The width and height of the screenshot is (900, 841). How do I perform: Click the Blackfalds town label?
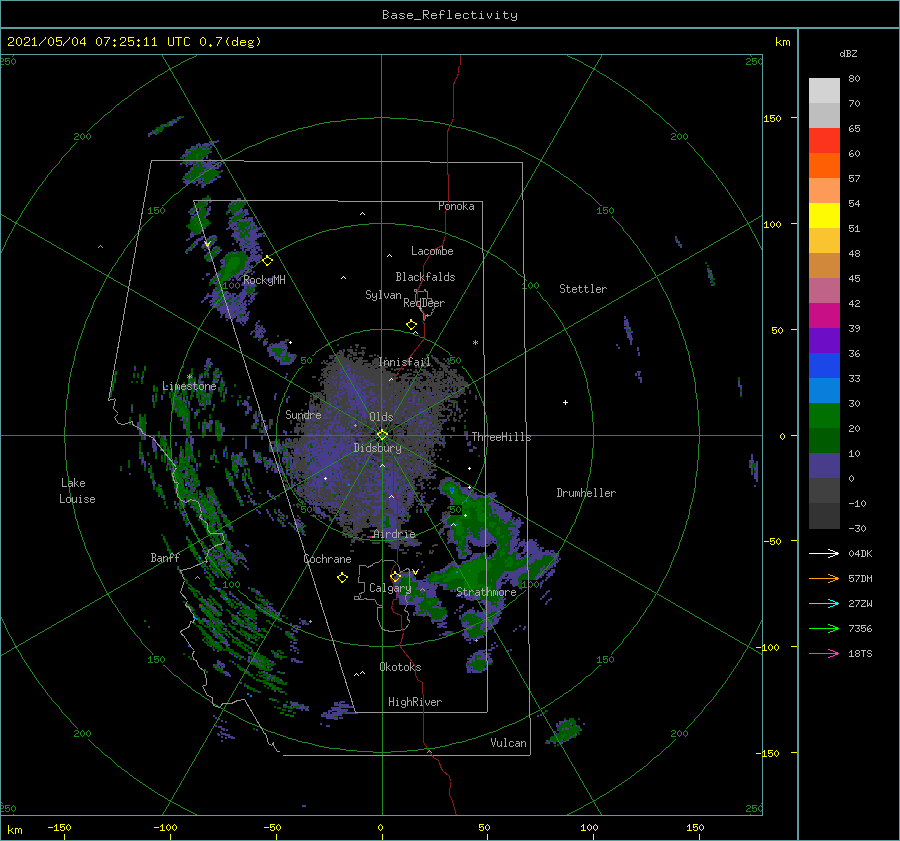(425, 277)
